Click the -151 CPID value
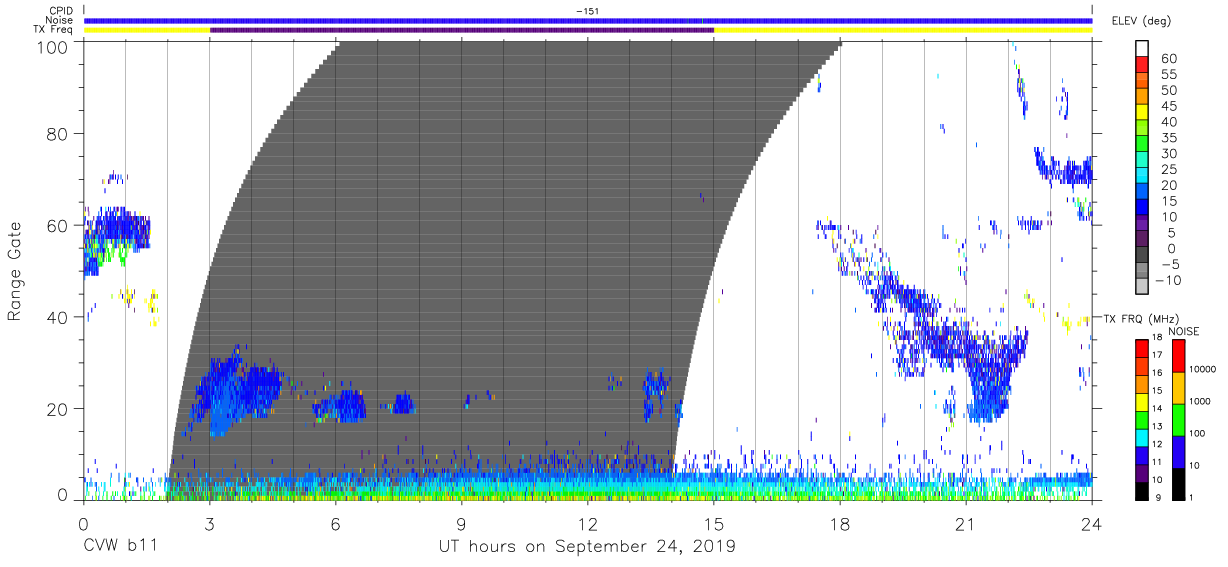The width and height of the screenshot is (1228, 567). 588,11
